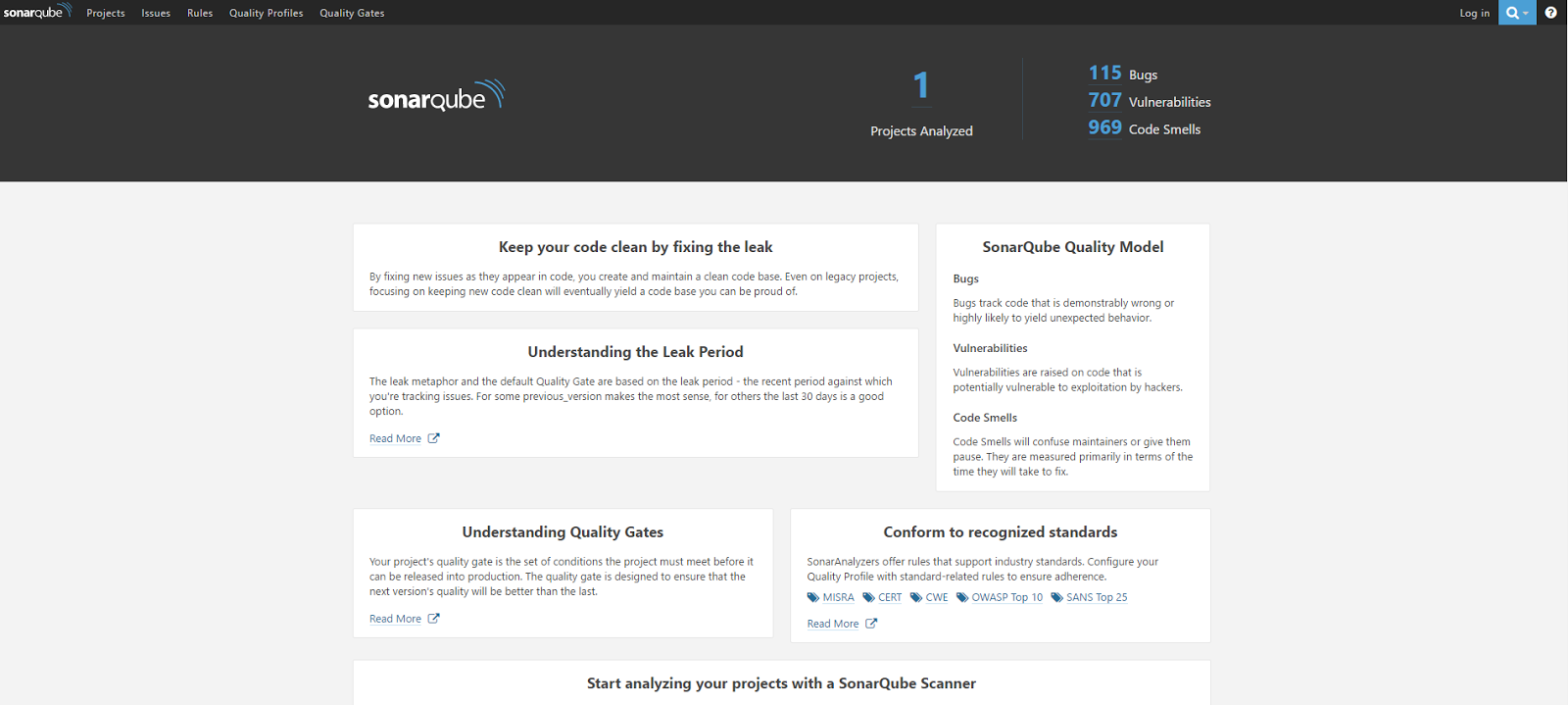Click external link icon under Leak Period
1568x705 pixels.
point(433,438)
